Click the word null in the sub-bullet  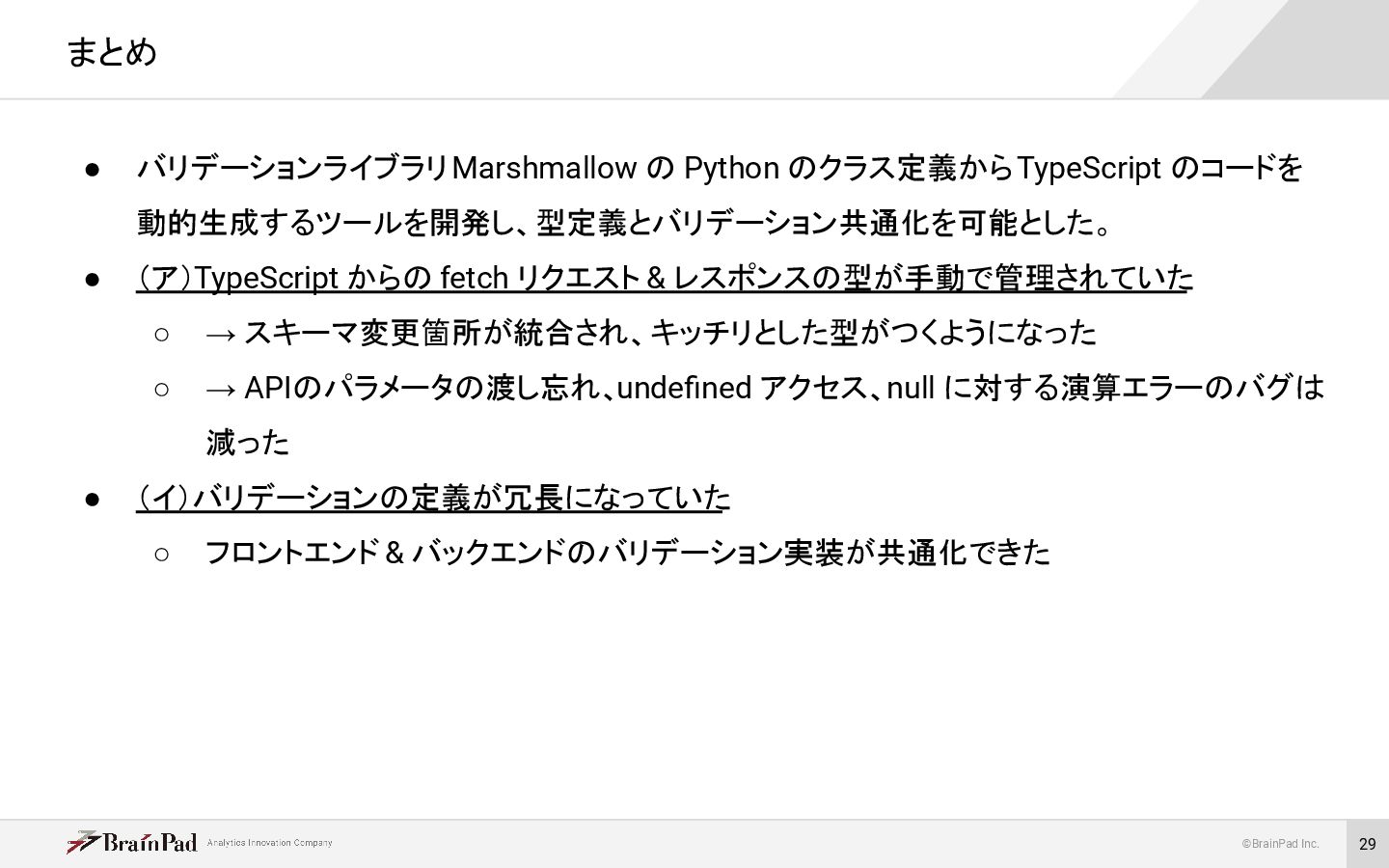click(x=911, y=388)
